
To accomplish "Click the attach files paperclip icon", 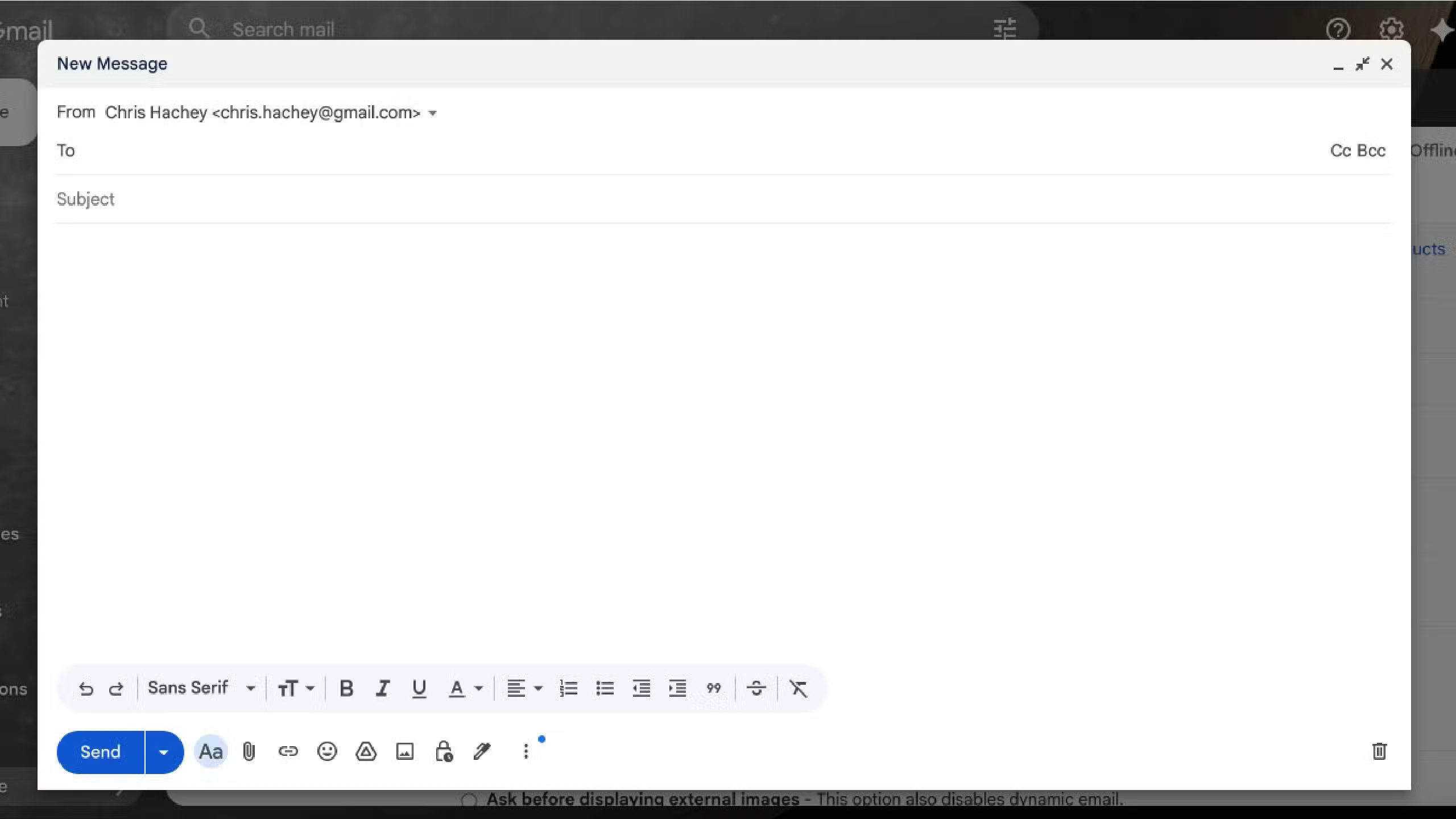I will [249, 752].
